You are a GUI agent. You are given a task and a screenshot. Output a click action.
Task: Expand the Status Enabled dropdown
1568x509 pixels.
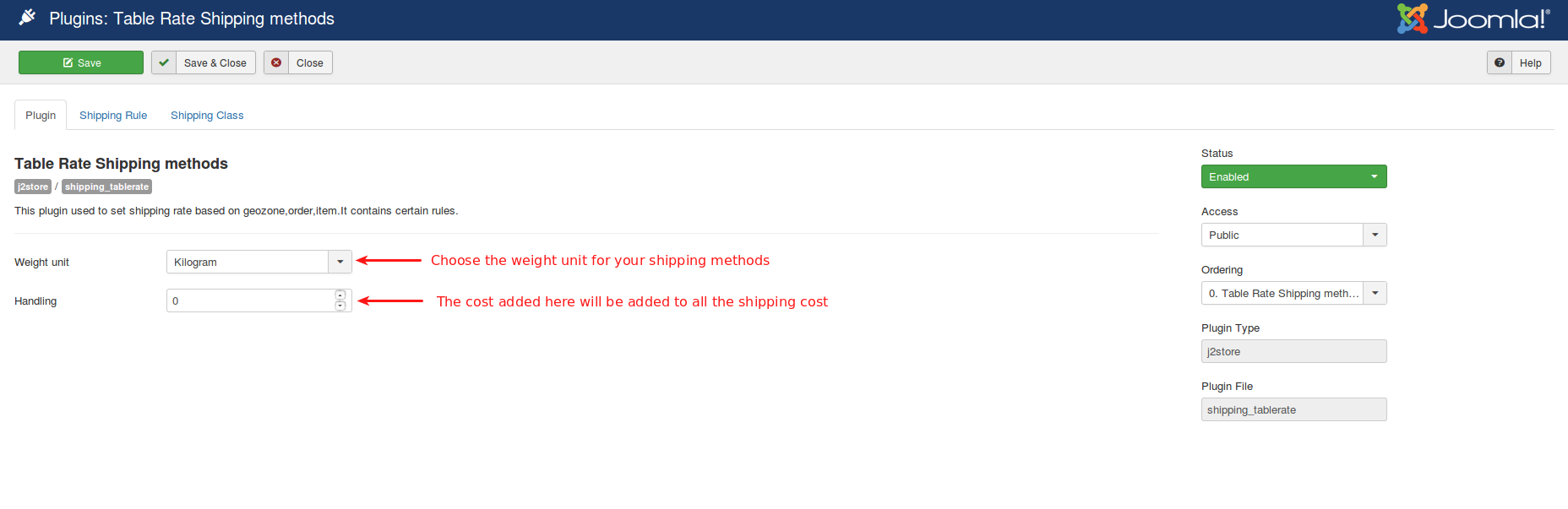pyautogui.click(x=1293, y=176)
